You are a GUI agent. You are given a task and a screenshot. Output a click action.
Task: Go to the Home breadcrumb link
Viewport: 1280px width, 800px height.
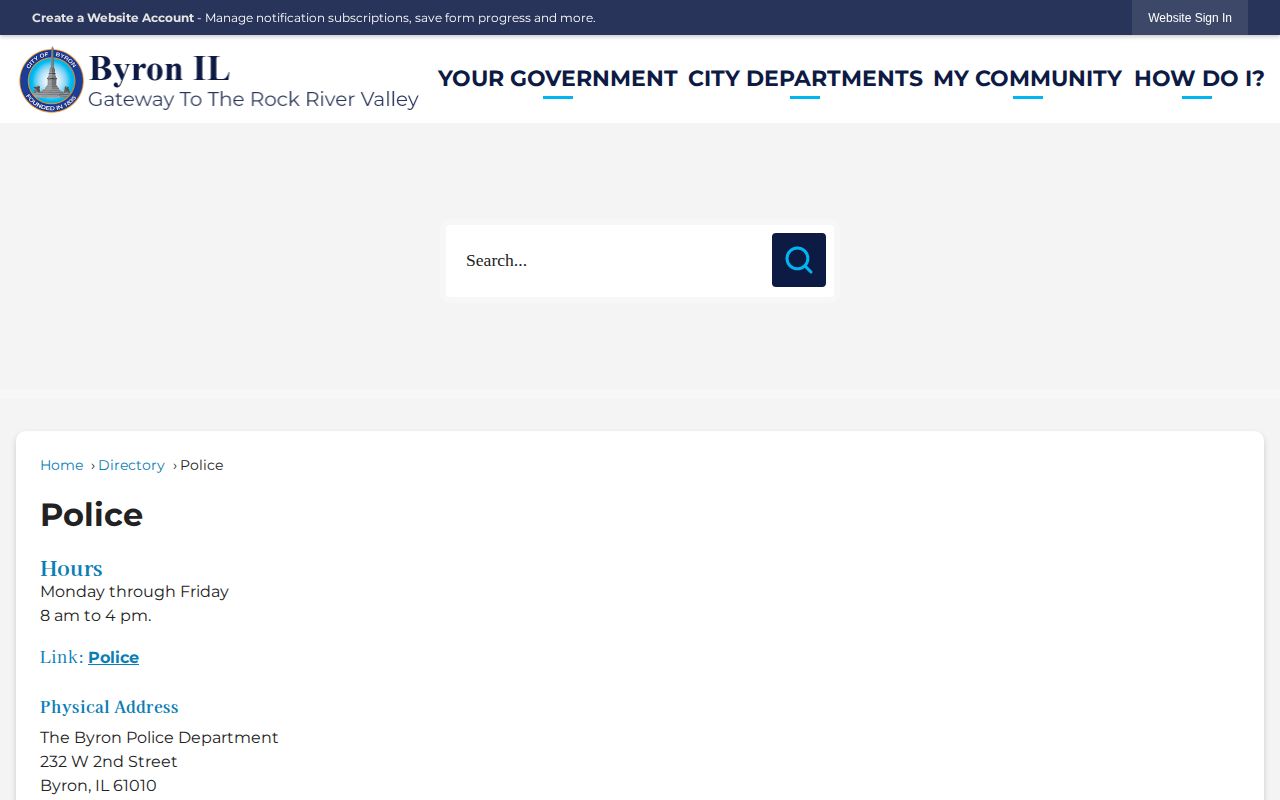point(62,465)
